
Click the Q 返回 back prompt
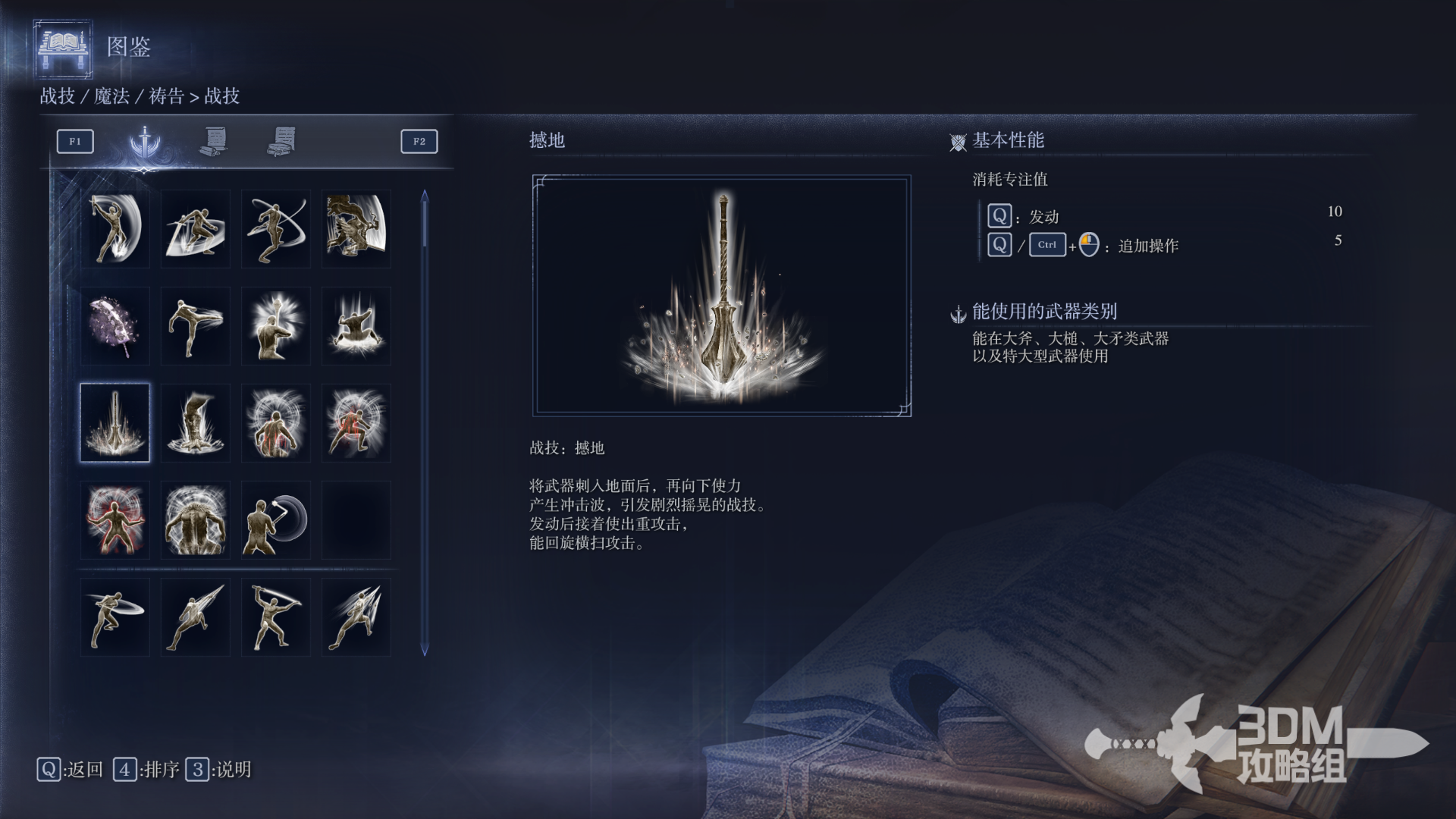pos(70,770)
